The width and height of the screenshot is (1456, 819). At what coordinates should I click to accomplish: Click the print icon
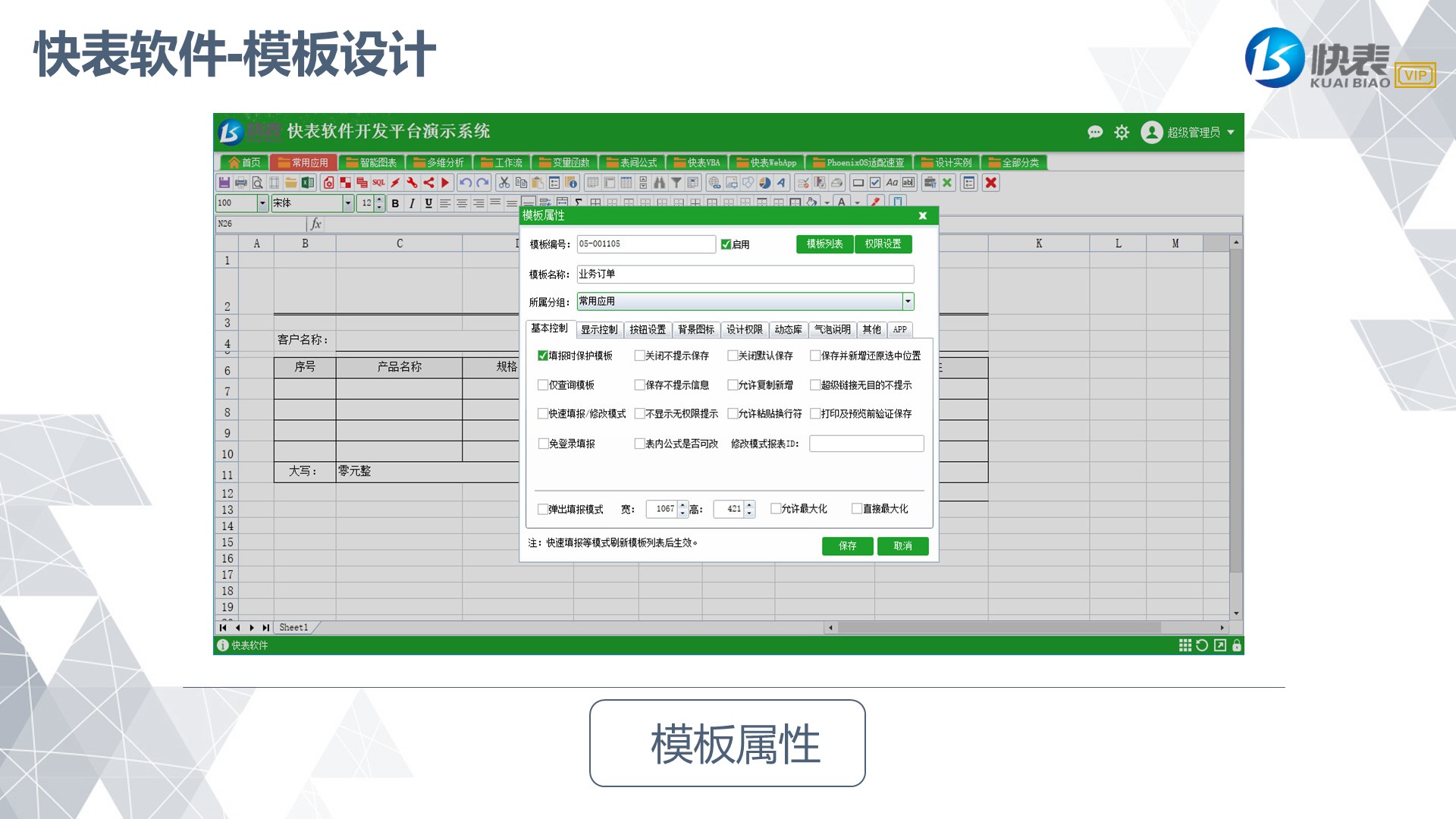click(241, 183)
